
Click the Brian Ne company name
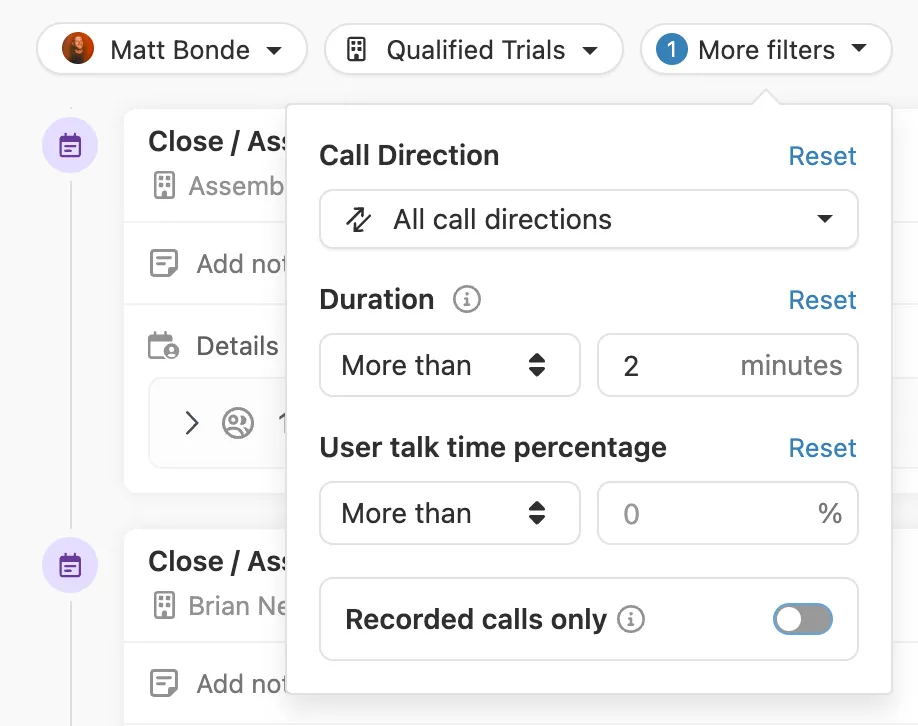pyautogui.click(x=237, y=606)
